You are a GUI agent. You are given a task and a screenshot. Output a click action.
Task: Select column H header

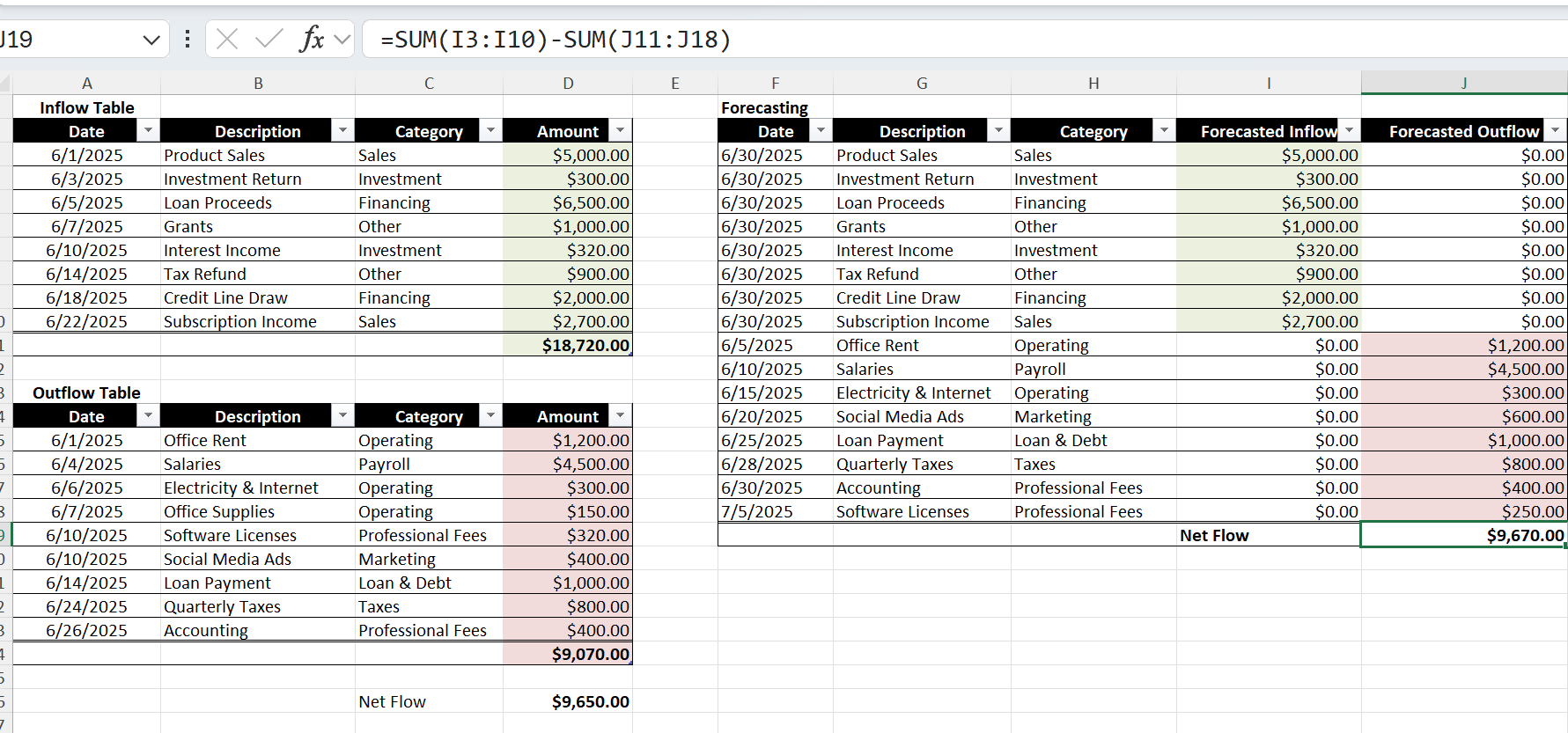[x=1093, y=83]
